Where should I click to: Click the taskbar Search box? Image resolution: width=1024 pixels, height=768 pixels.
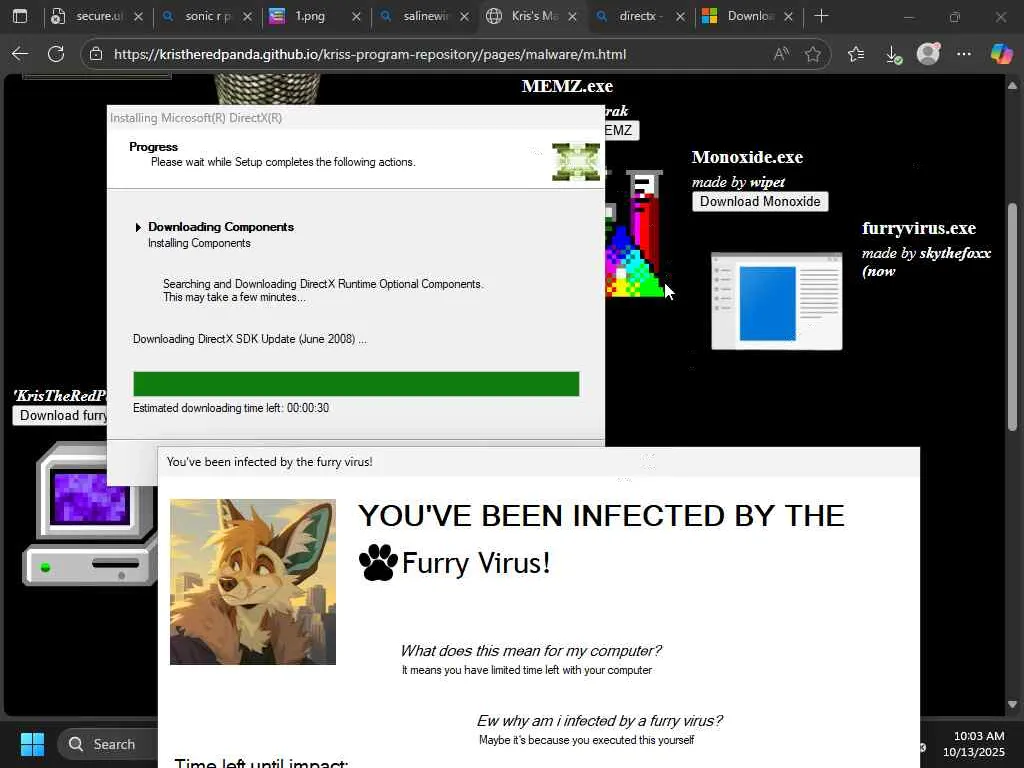(108, 744)
